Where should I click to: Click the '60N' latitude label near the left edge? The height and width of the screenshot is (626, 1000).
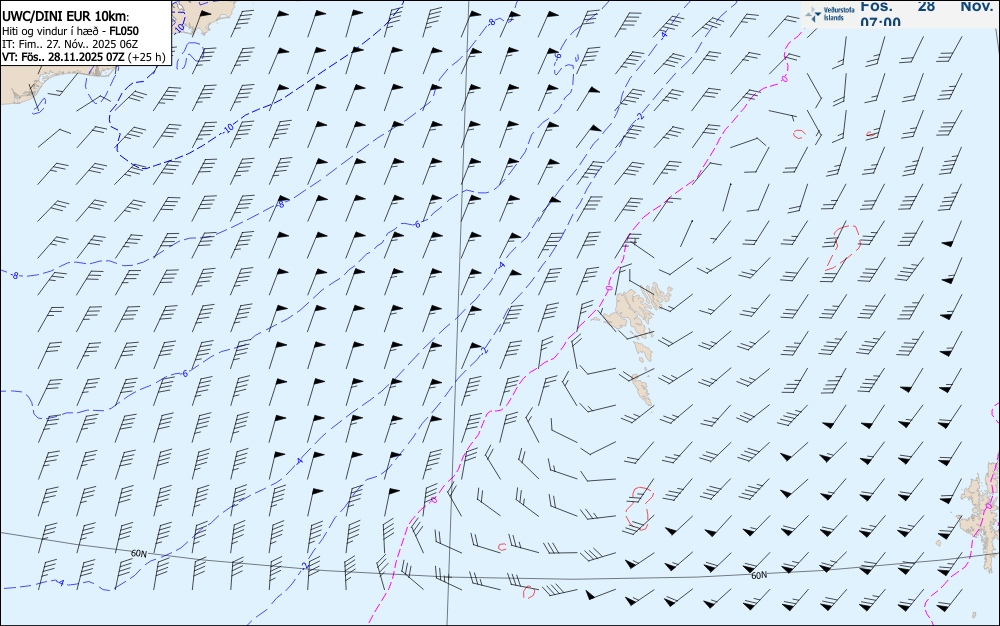[138, 554]
